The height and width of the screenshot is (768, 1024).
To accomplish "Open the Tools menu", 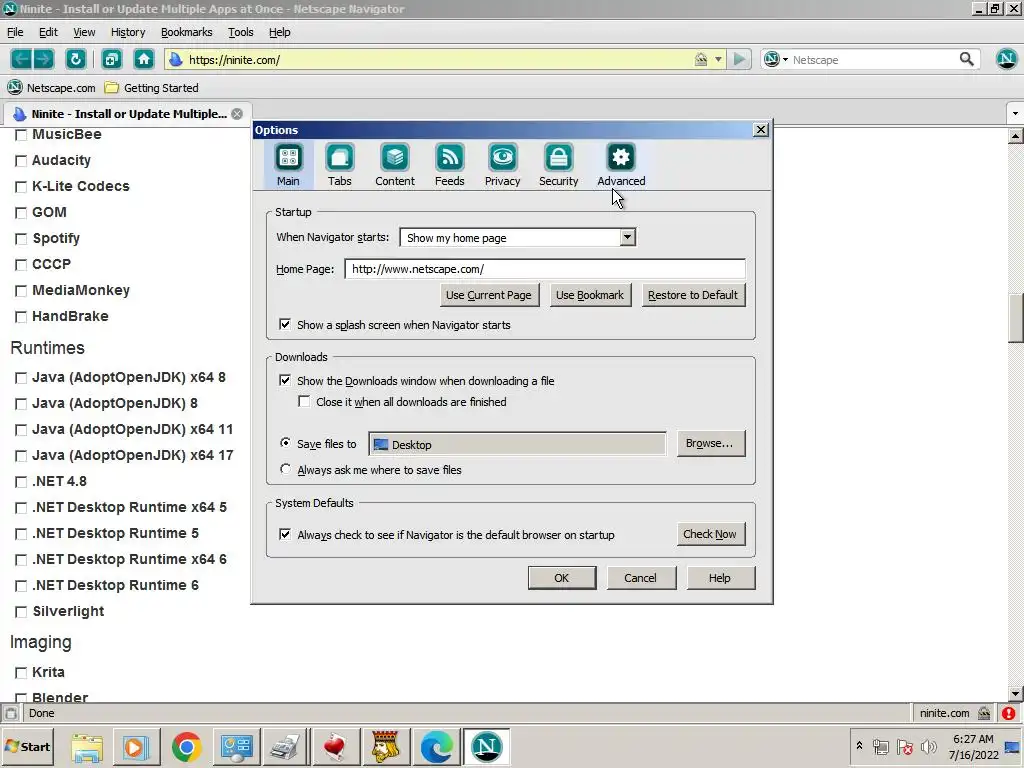I will click(x=240, y=32).
